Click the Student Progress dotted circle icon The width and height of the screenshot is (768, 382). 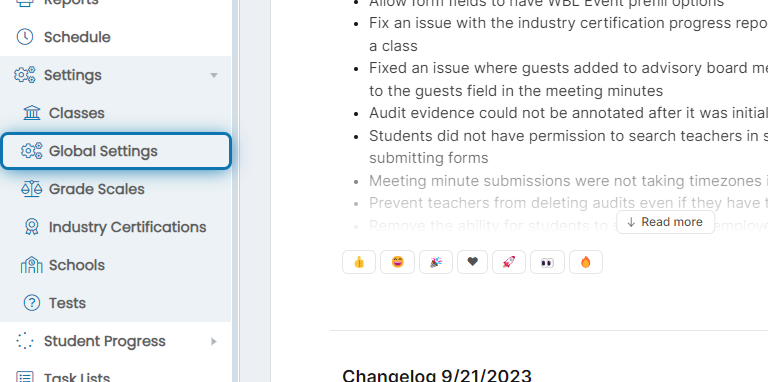click(25, 341)
